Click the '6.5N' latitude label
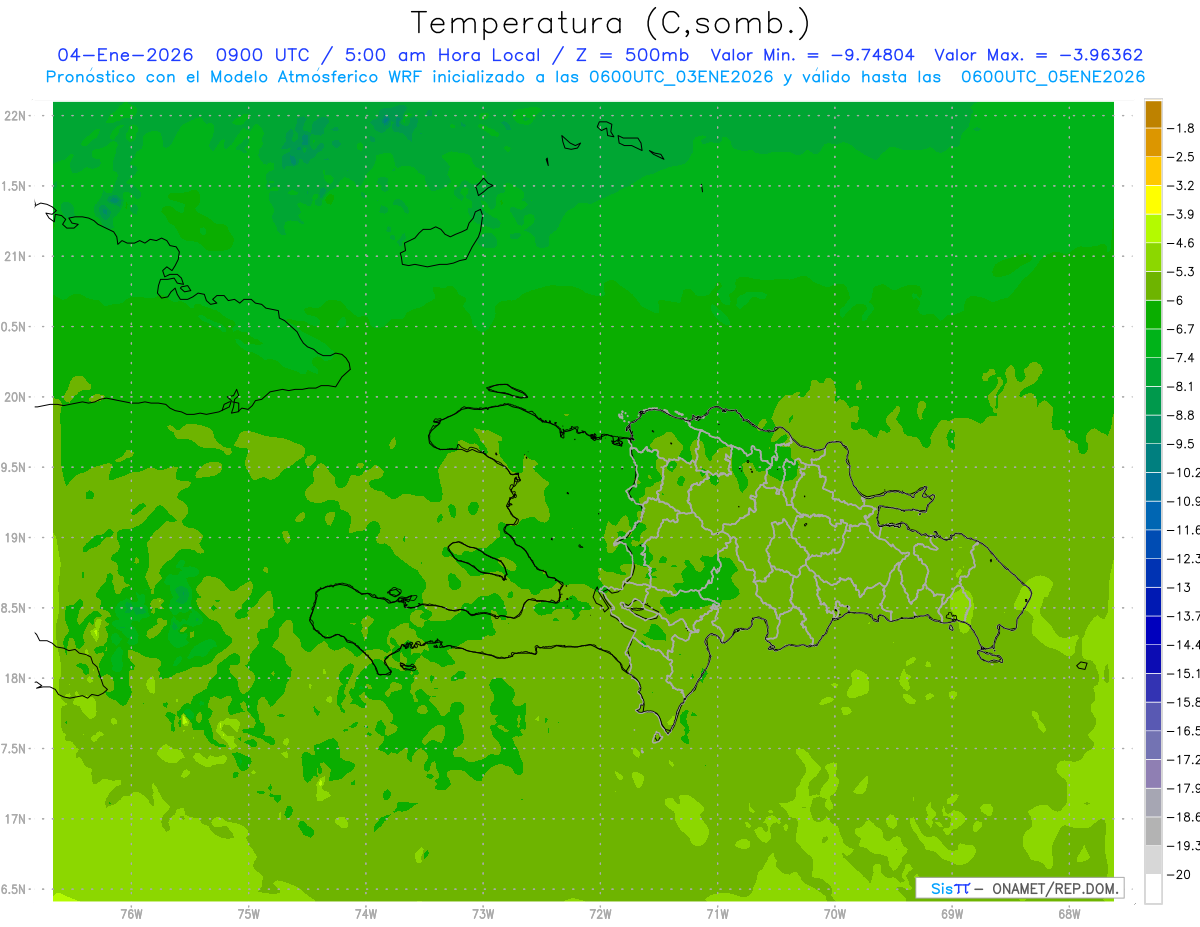 point(13,889)
